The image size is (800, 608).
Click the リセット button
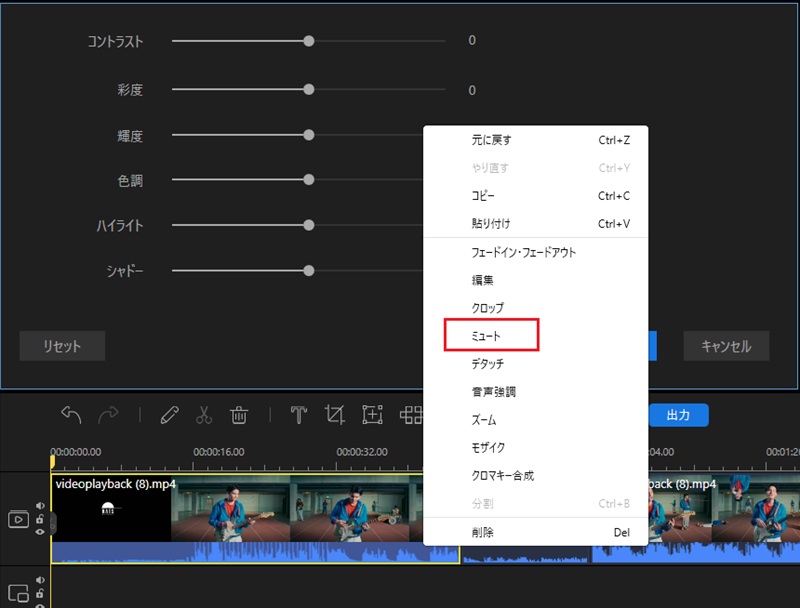coord(62,346)
